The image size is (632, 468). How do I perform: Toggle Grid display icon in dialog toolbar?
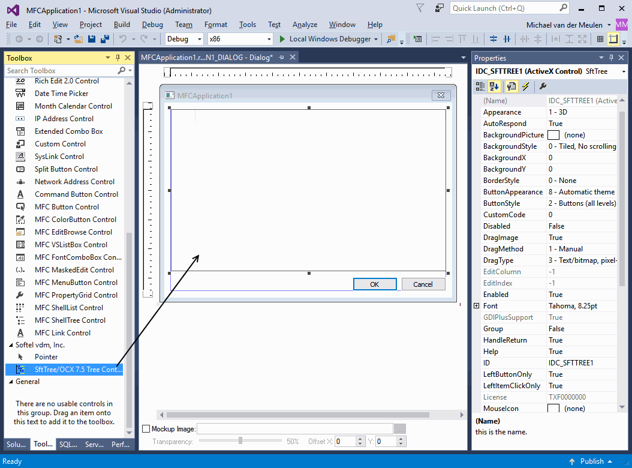point(600,39)
